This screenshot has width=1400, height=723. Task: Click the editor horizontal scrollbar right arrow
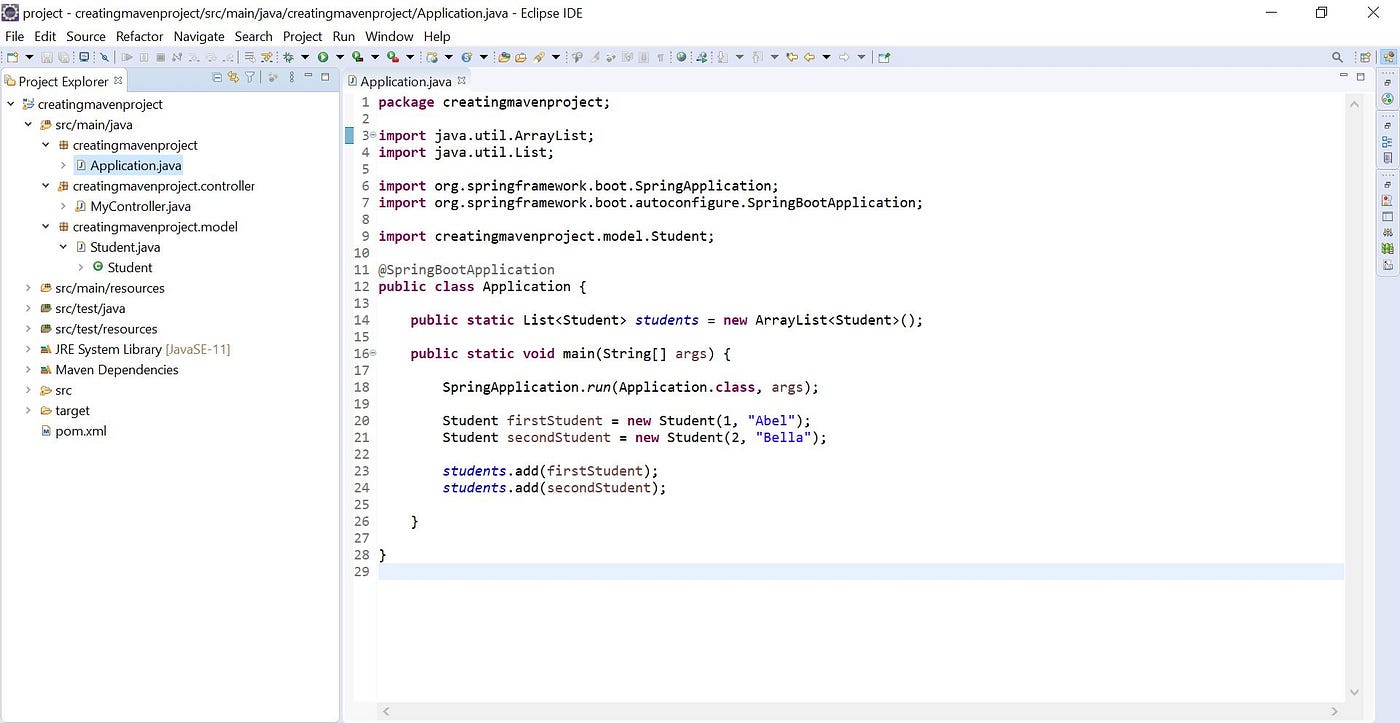click(x=1333, y=712)
